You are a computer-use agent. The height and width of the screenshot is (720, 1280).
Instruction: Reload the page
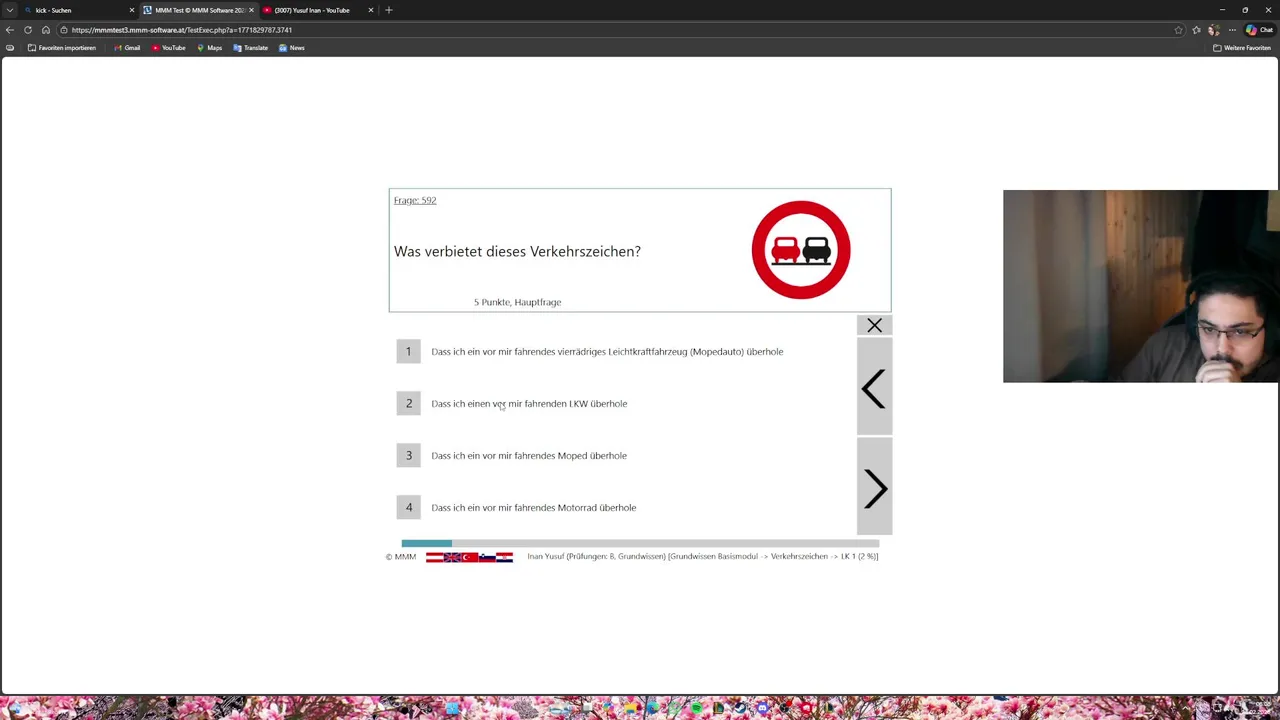tap(28, 30)
